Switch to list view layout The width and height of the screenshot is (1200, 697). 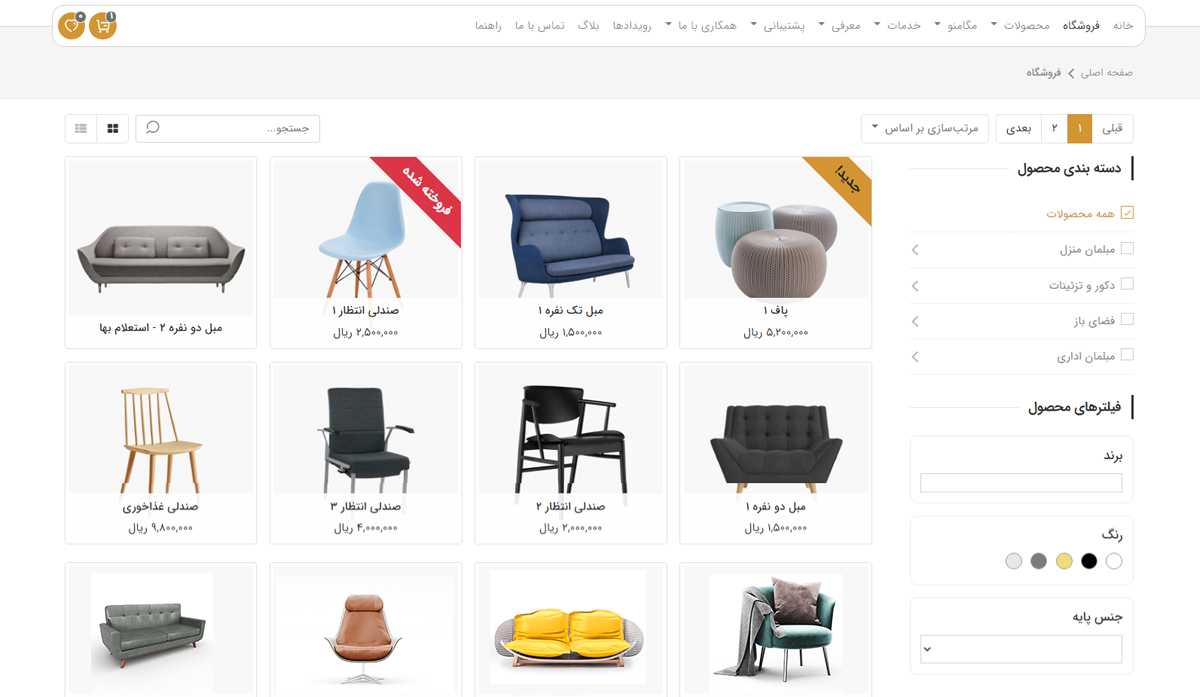81,129
